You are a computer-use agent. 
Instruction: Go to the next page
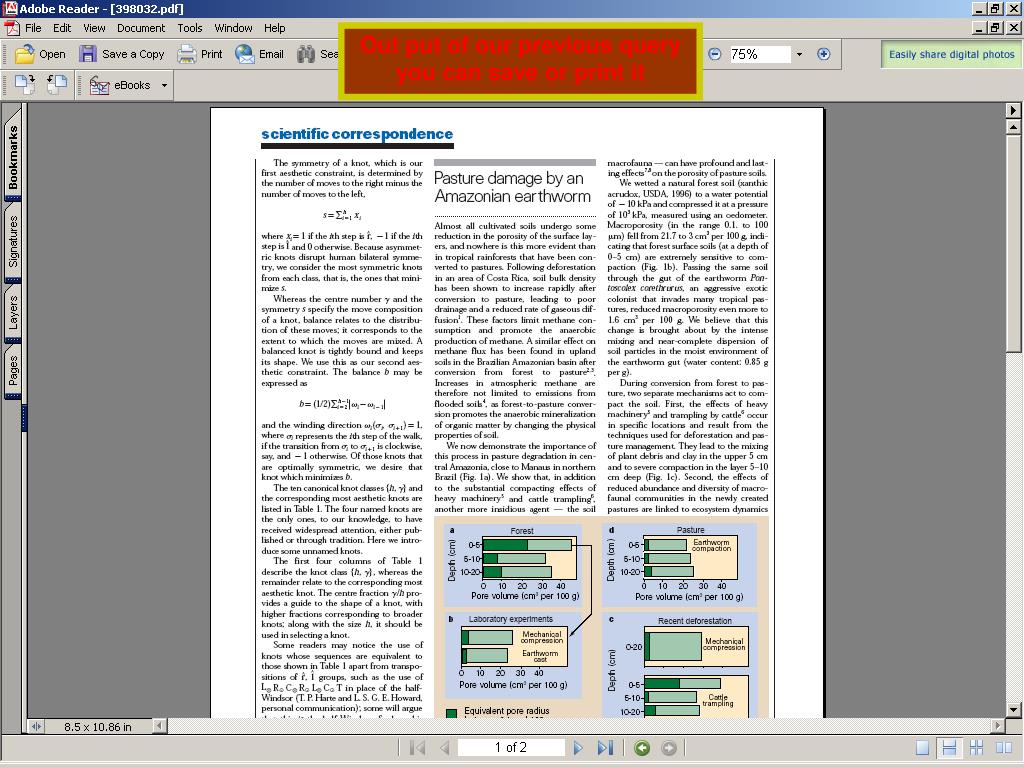pyautogui.click(x=578, y=748)
